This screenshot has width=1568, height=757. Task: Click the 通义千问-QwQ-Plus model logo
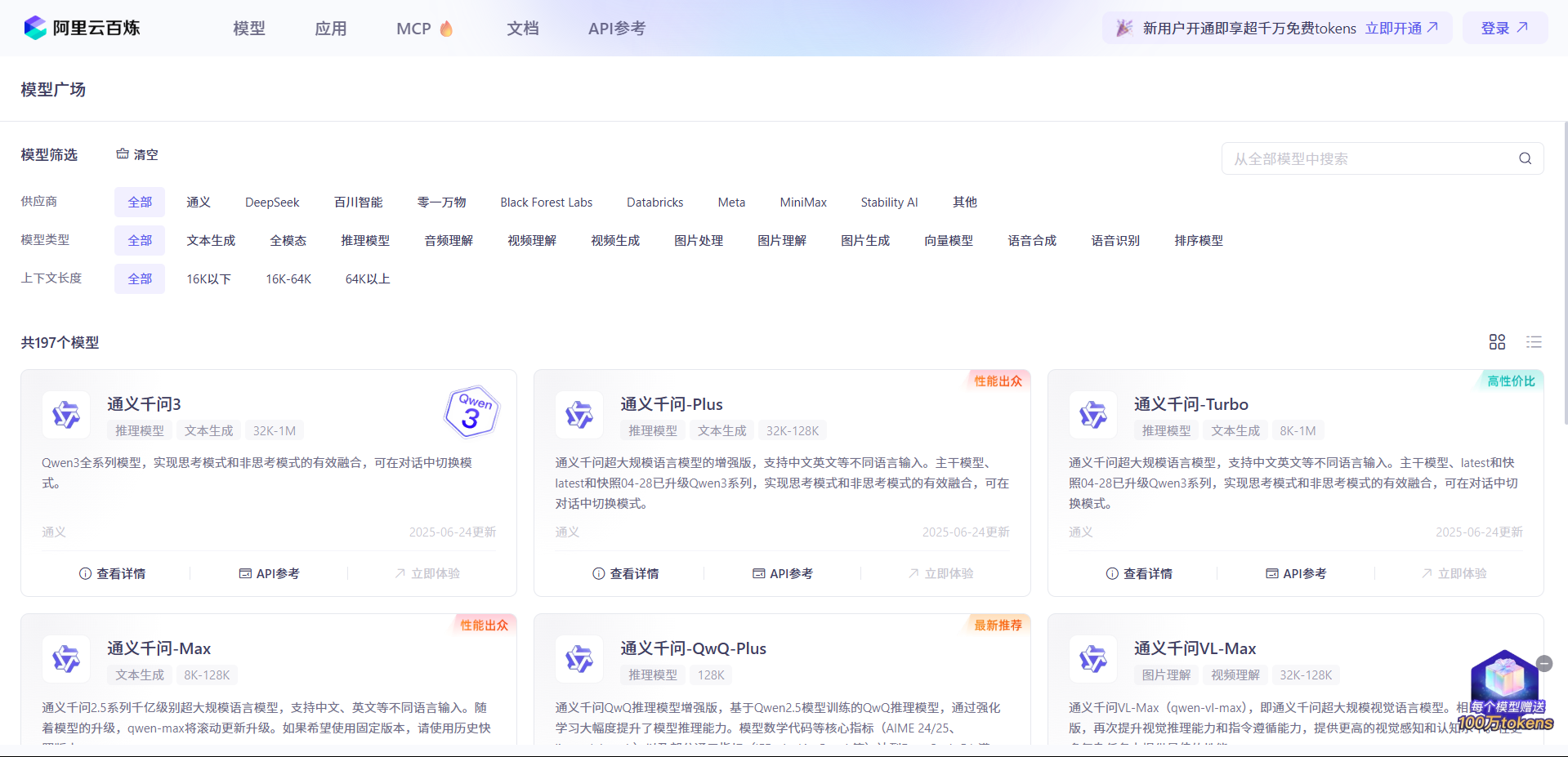coord(579,659)
